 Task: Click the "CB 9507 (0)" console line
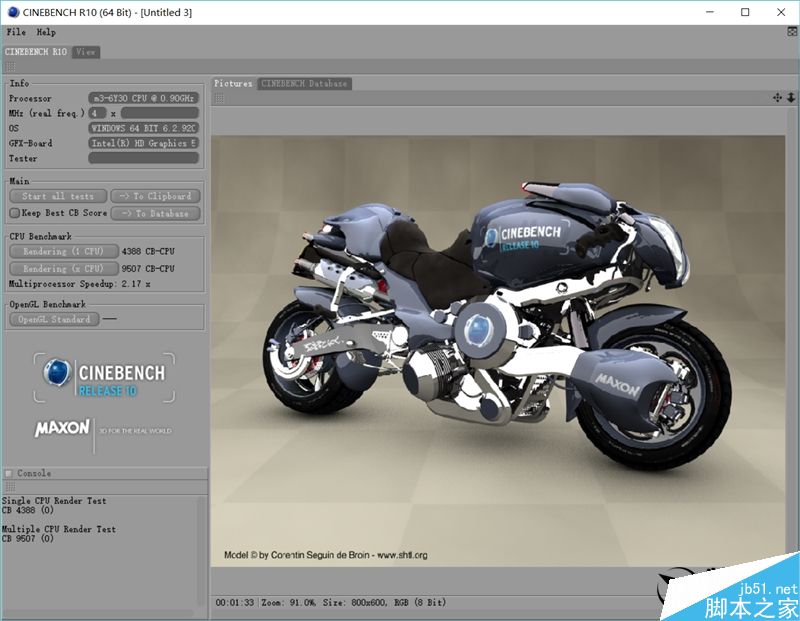[28, 538]
